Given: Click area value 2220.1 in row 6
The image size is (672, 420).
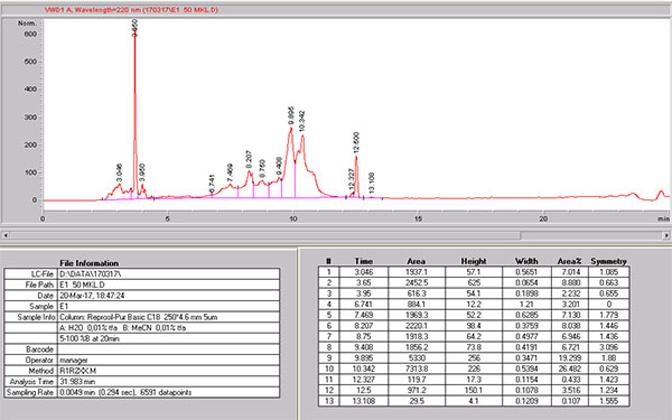Looking at the screenshot, I should coord(417,326).
